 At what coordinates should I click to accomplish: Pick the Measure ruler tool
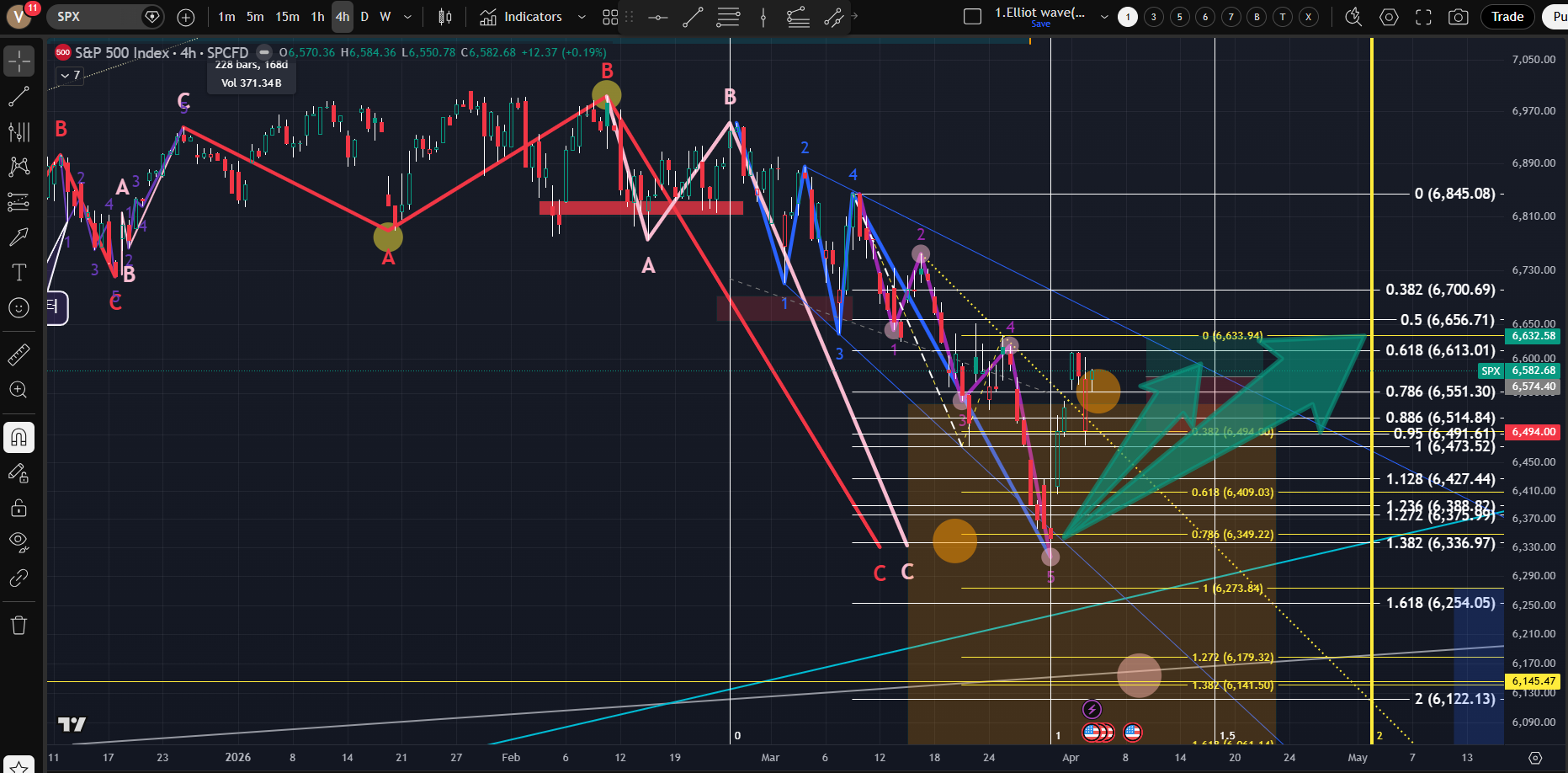[19, 355]
